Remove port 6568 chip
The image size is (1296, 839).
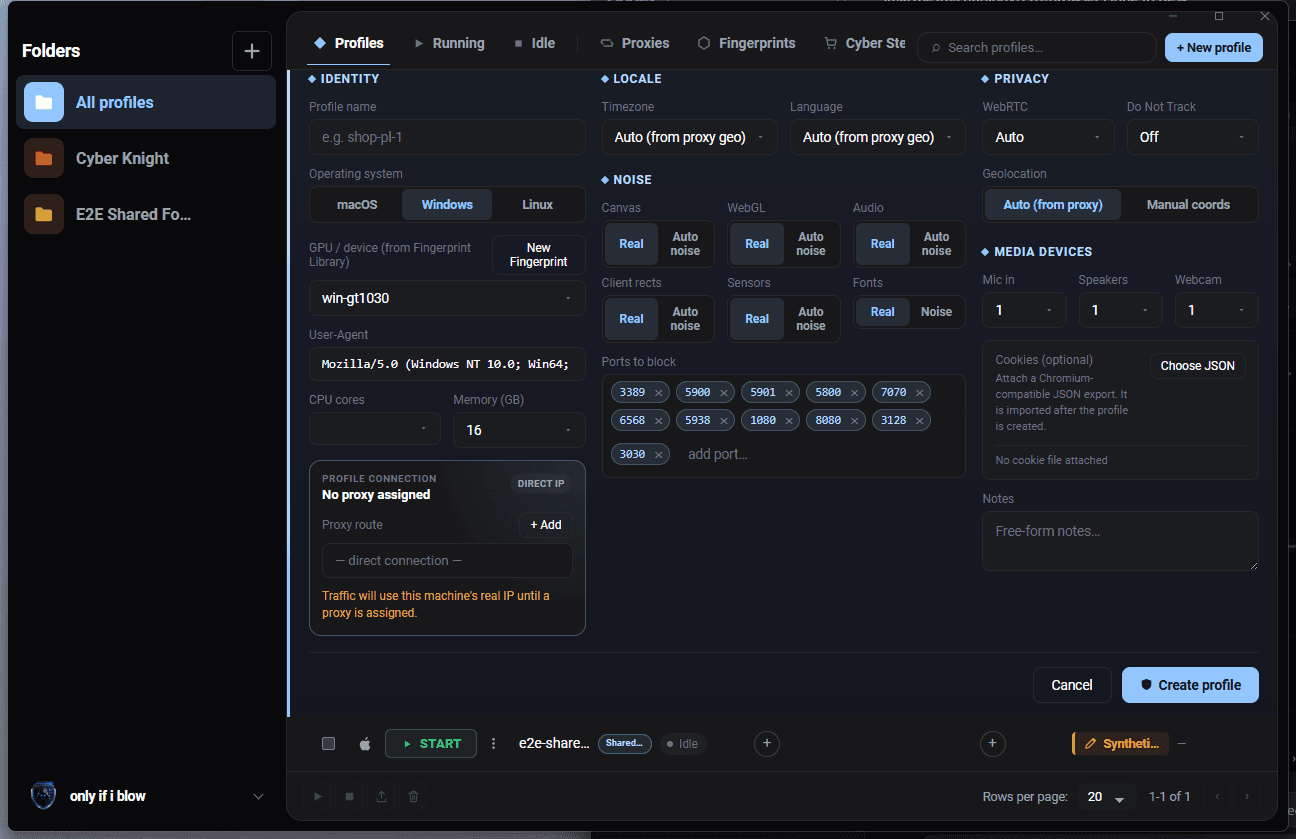click(658, 421)
